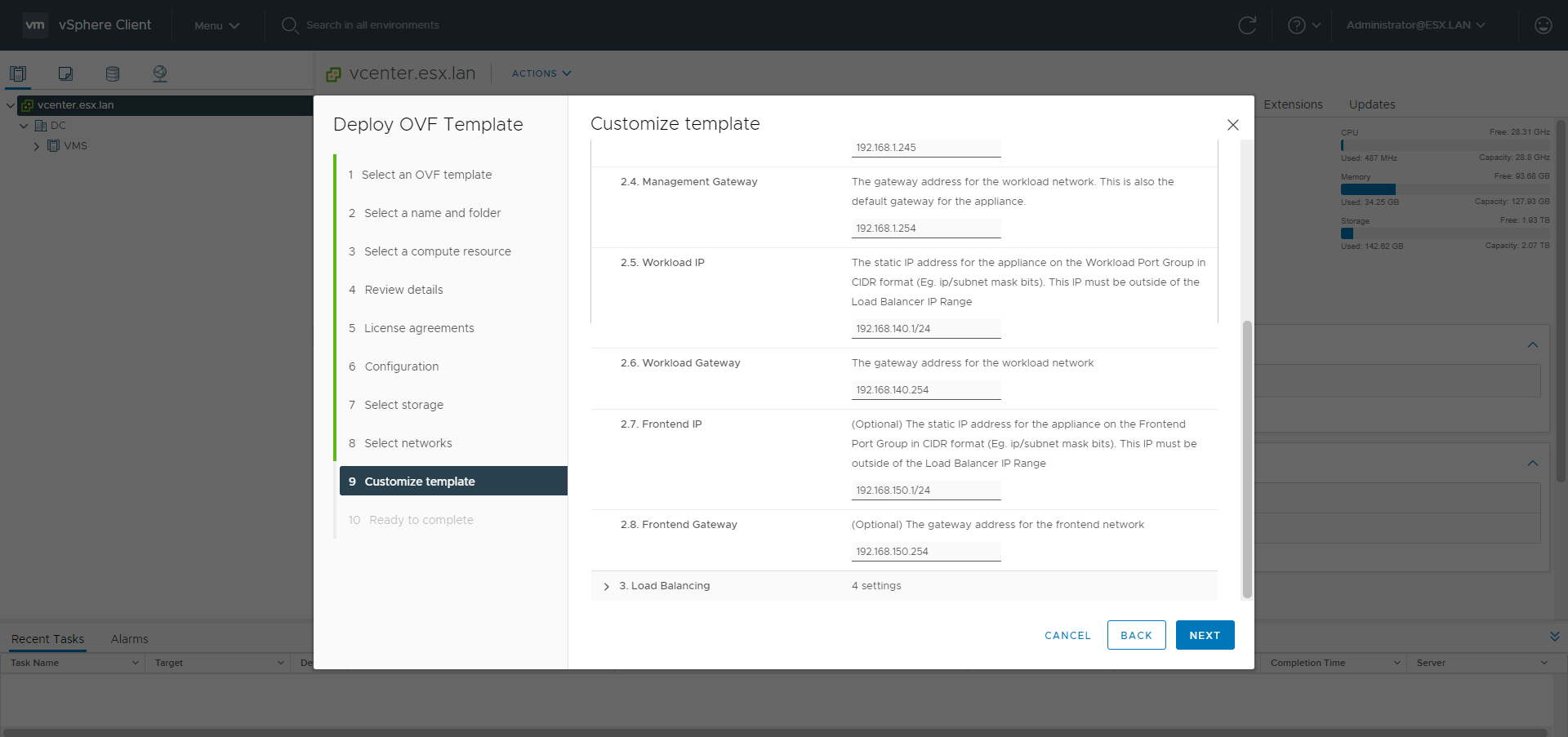Viewport: 1568px width, 737px height.
Task: Open the Updates tab
Action: point(1371,104)
